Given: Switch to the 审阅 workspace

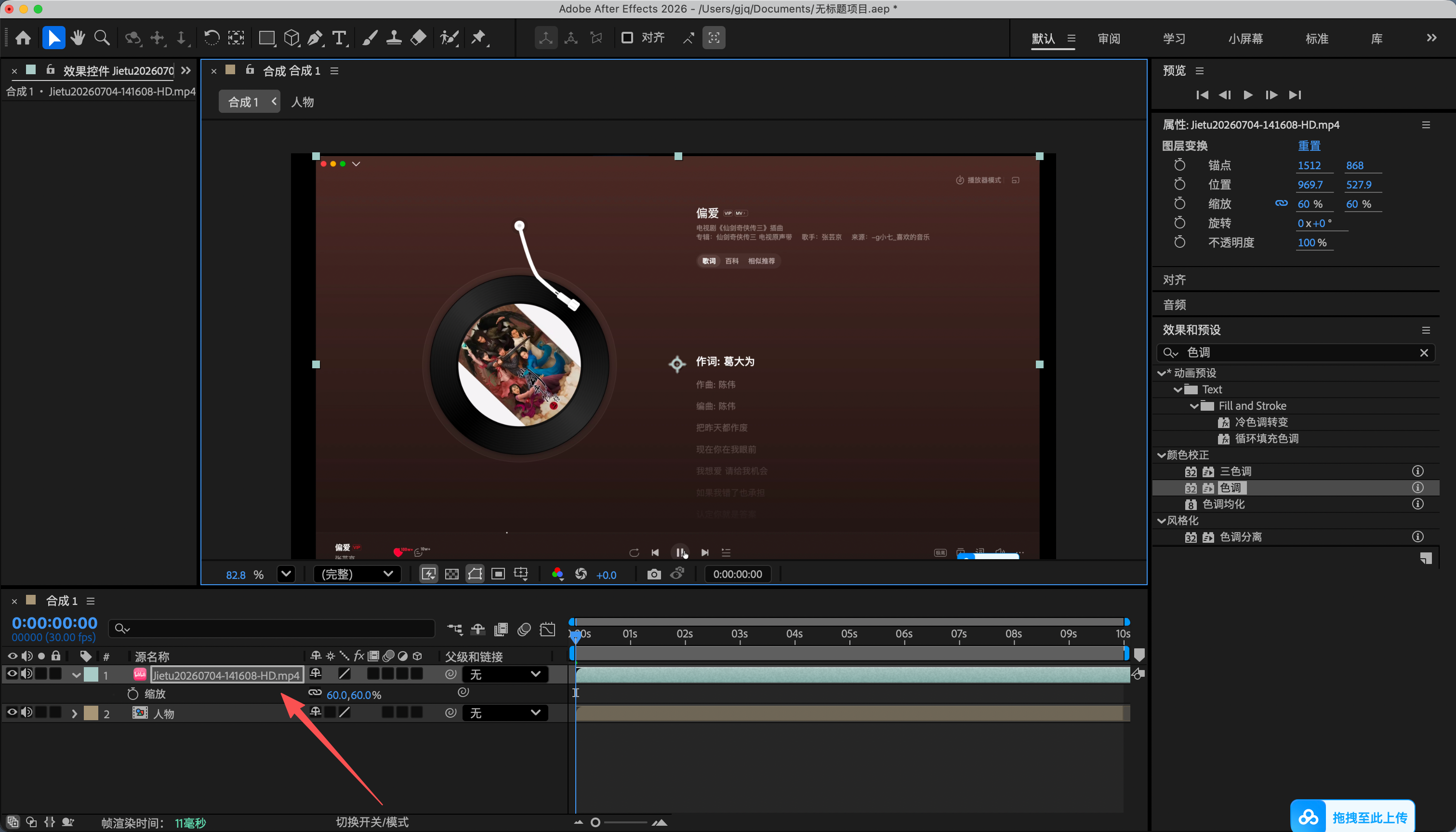Looking at the screenshot, I should 1109,39.
